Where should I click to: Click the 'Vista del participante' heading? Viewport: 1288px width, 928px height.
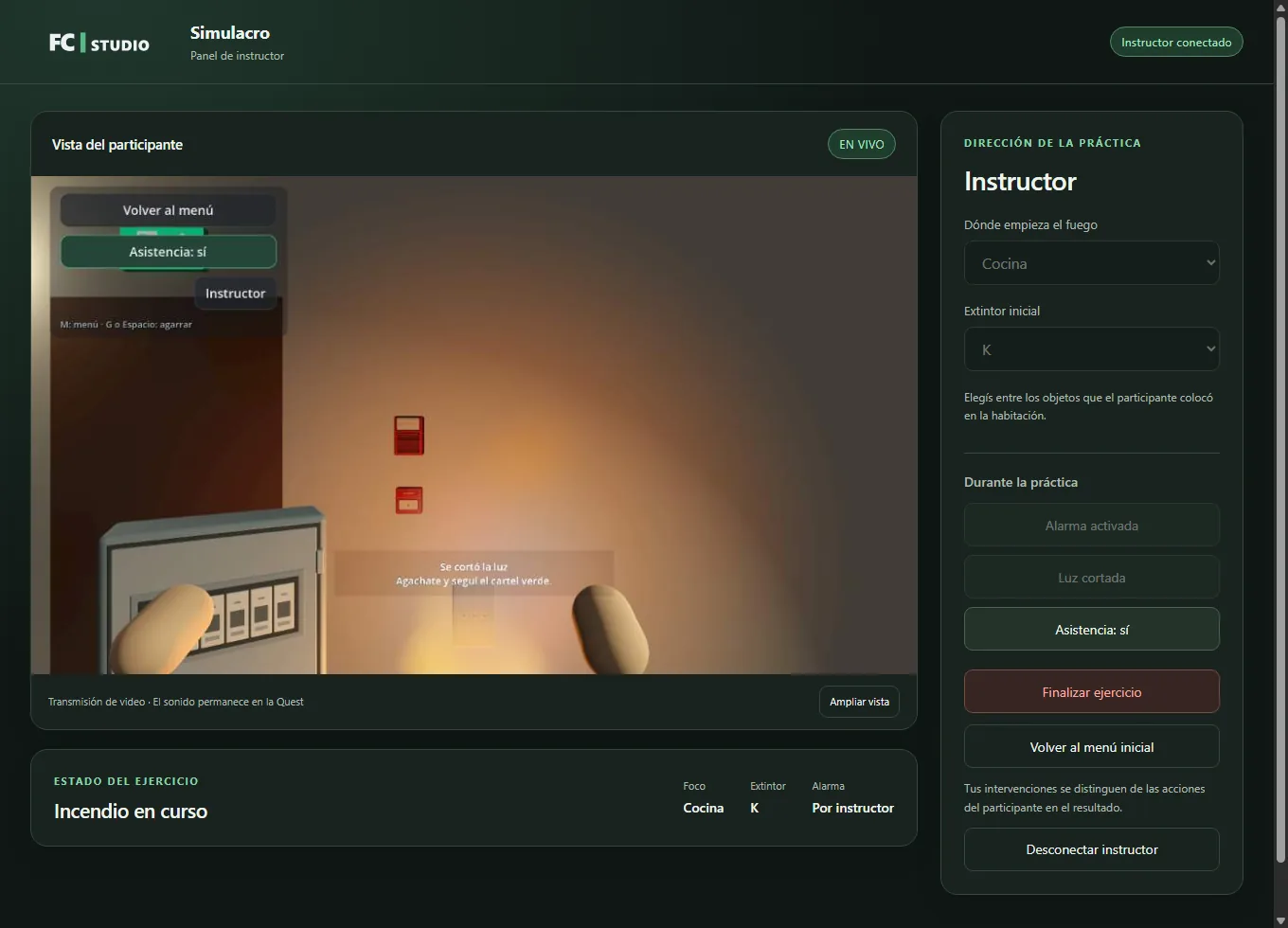pyautogui.click(x=117, y=145)
